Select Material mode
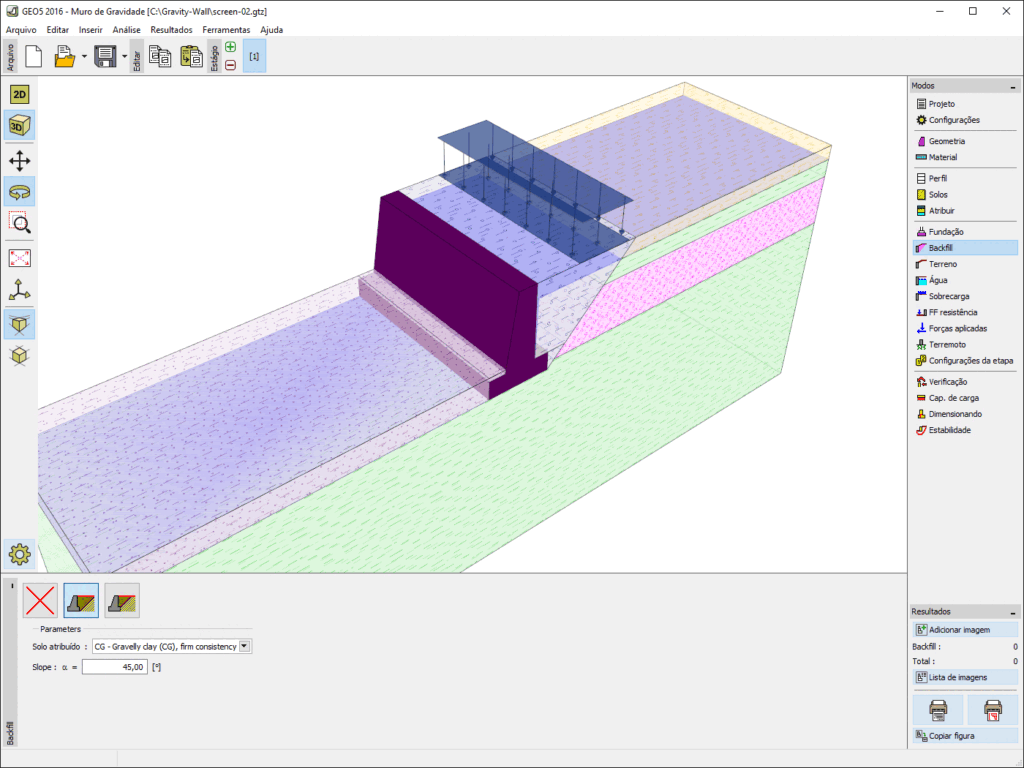This screenshot has height=768, width=1024. point(965,157)
